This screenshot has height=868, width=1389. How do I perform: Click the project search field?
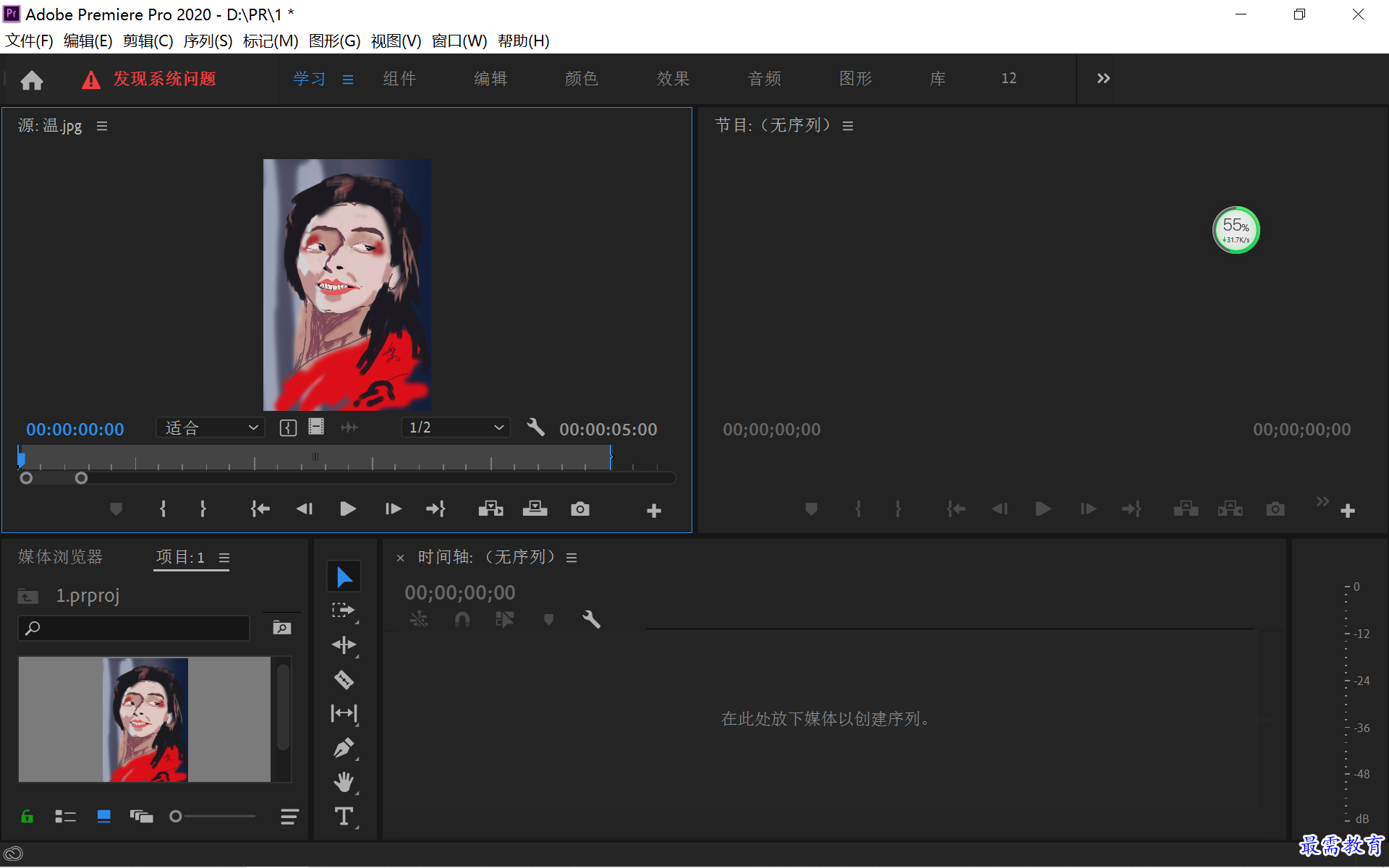point(134,628)
